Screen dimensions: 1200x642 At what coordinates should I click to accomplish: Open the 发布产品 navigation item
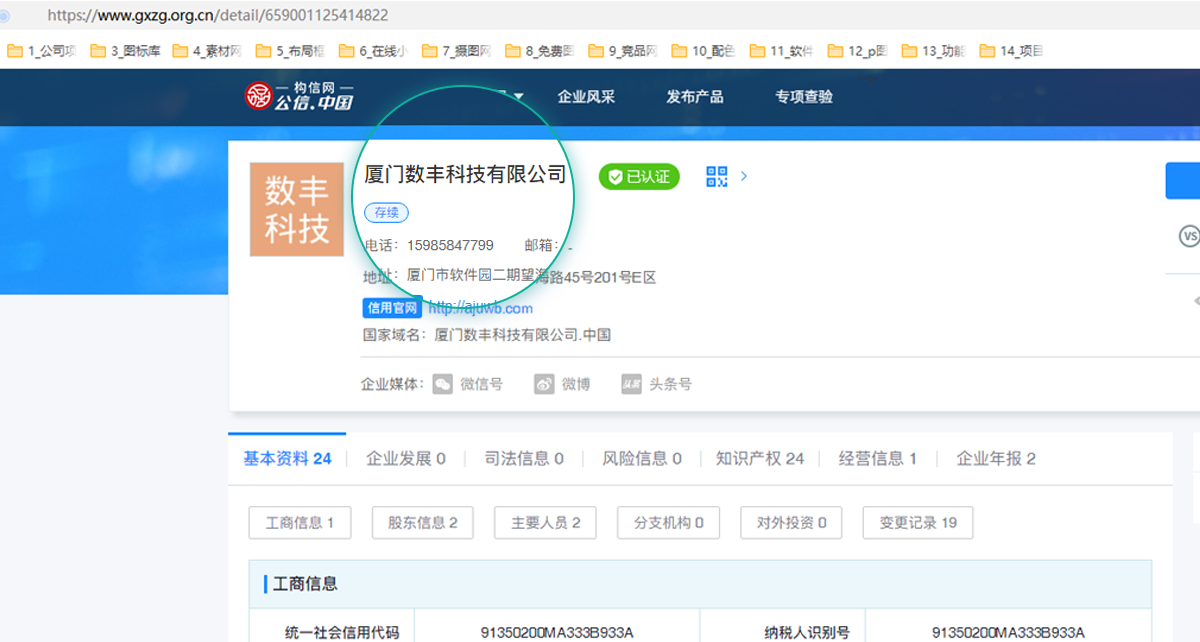pyautogui.click(x=695, y=97)
